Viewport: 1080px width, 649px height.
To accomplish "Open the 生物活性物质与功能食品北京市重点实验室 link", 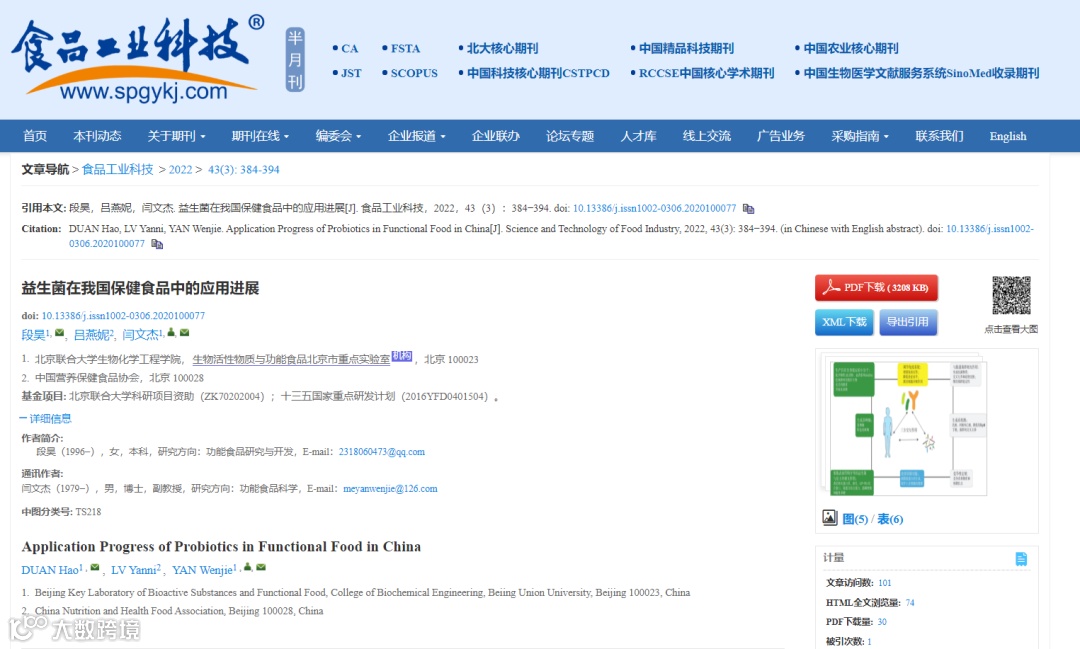I will coord(291,359).
